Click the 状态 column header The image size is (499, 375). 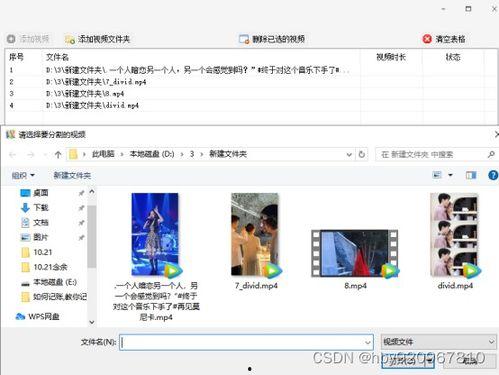point(453,57)
